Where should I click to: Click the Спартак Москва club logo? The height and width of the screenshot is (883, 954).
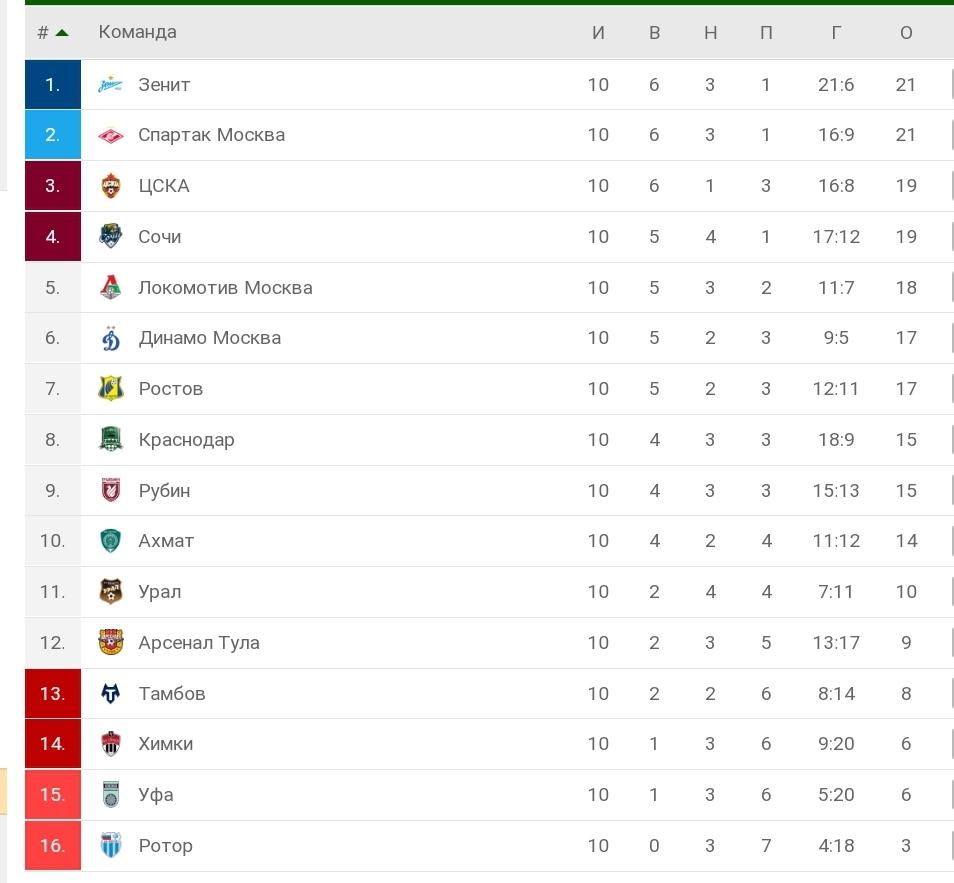pos(110,135)
